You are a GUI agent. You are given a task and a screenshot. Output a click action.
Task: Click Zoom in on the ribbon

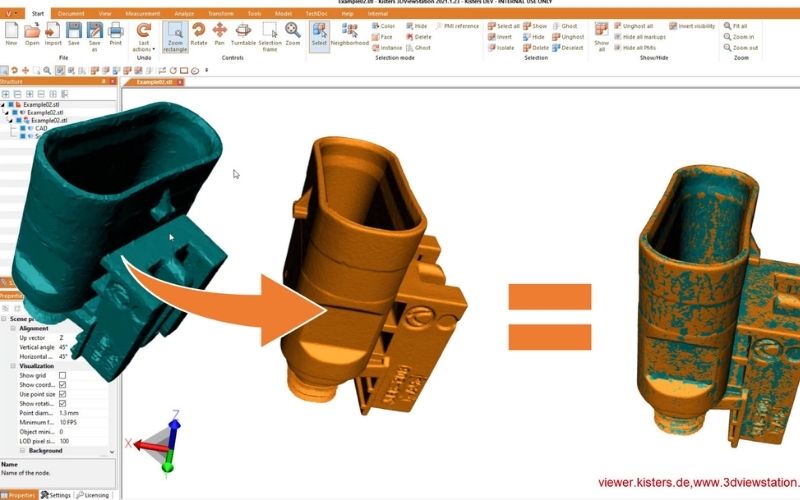click(x=739, y=37)
